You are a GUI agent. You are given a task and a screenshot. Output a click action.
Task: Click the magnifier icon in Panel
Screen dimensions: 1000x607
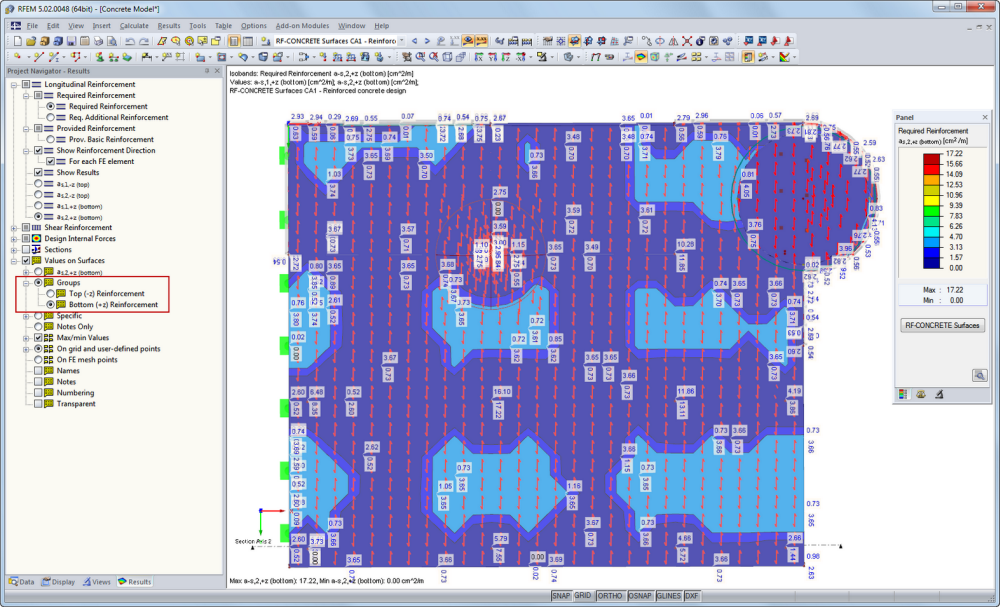979,376
